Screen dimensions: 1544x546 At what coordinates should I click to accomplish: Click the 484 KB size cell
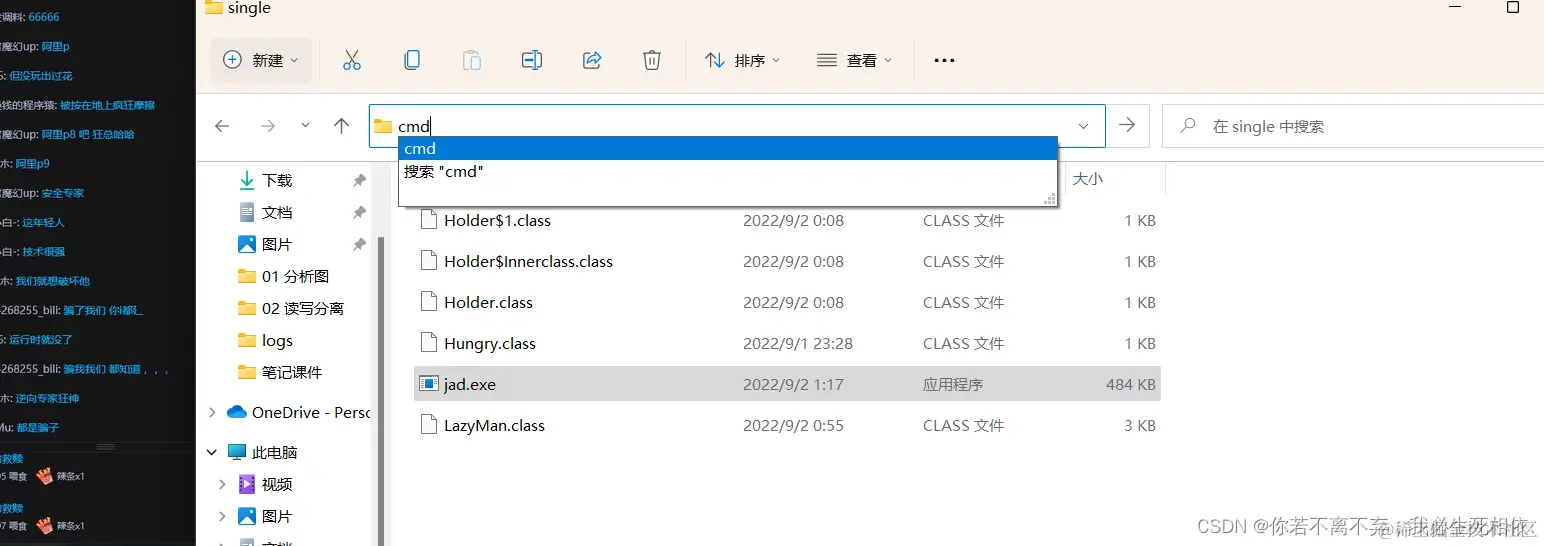tap(1132, 384)
